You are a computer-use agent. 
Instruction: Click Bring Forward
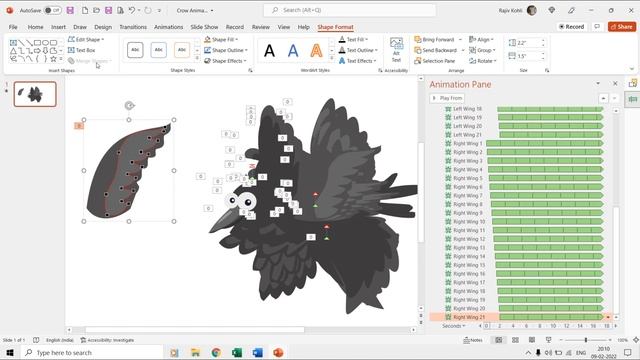tap(434, 40)
